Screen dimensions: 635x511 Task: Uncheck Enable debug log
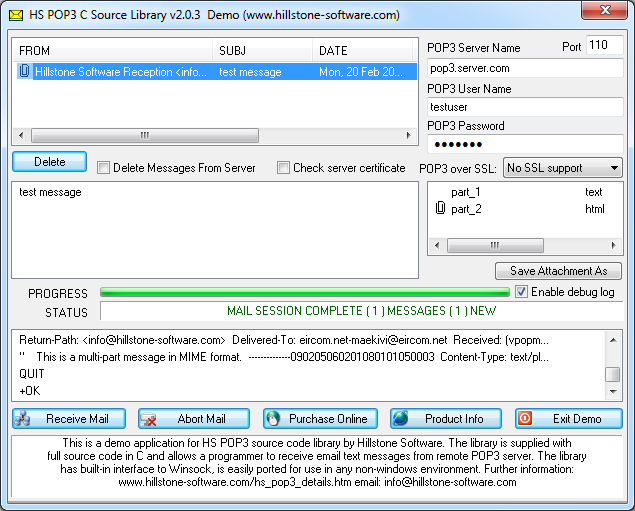[x=521, y=292]
